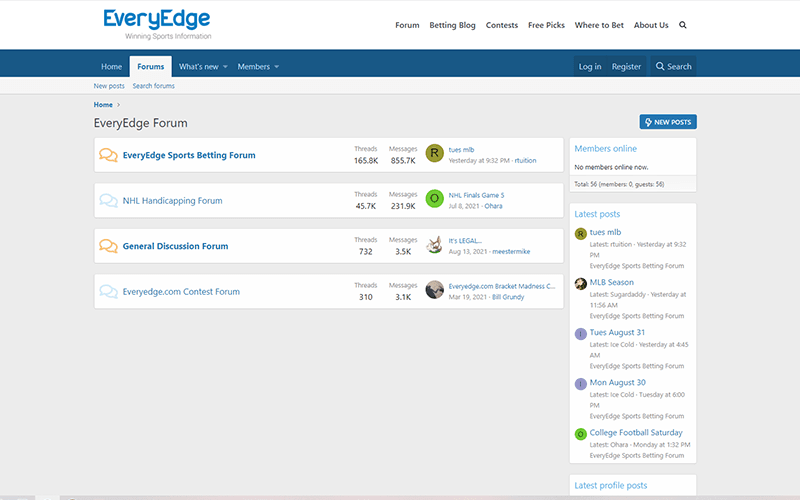Image resolution: width=800 pixels, height=500 pixels.
Task: Click the General Discussion Forum bubble icon
Action: click(x=108, y=245)
